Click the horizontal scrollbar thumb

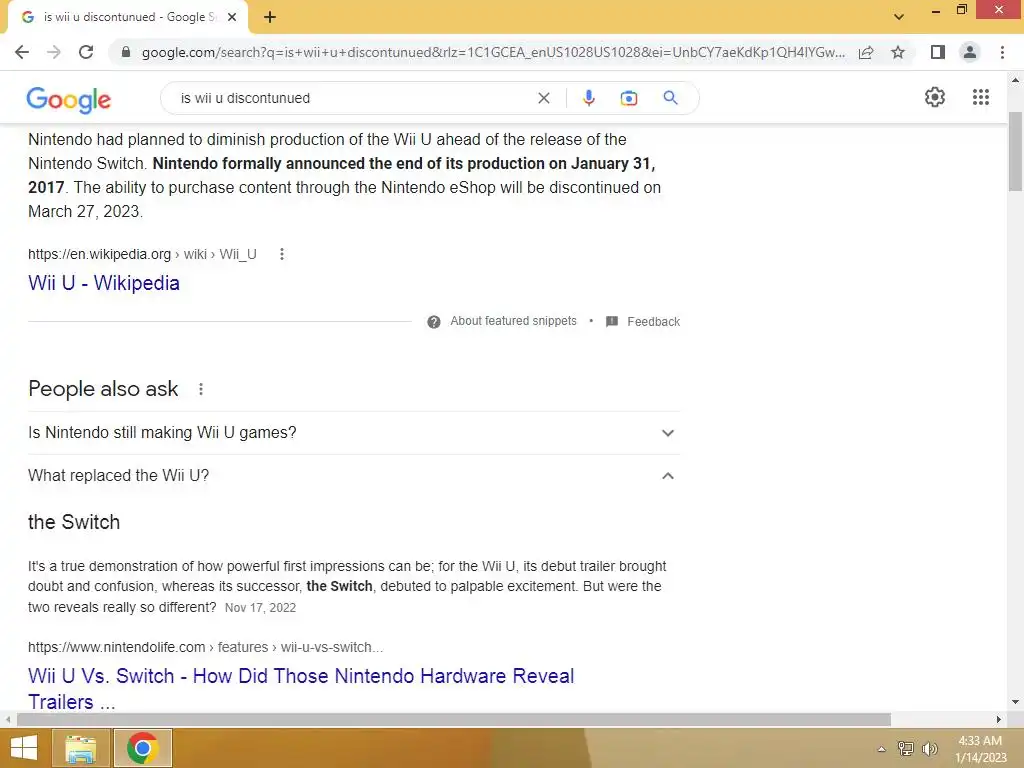click(x=454, y=719)
